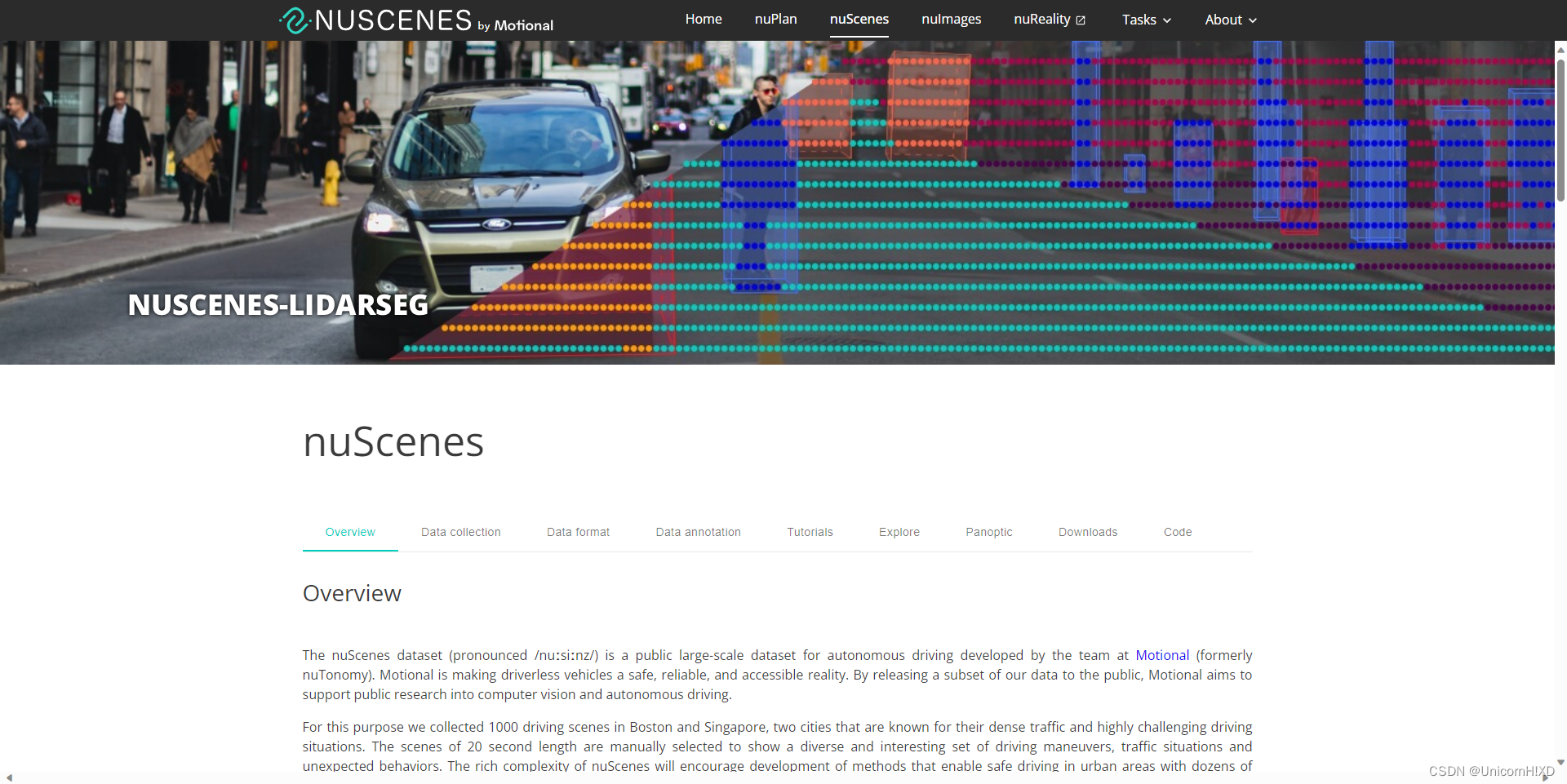Image resolution: width=1567 pixels, height=784 pixels.
Task: Click the external-link icon beside nuReality
Action: (x=1081, y=19)
